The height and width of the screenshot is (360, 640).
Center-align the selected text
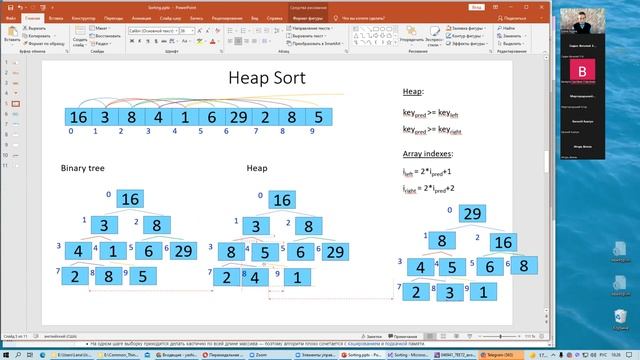(x=238, y=41)
